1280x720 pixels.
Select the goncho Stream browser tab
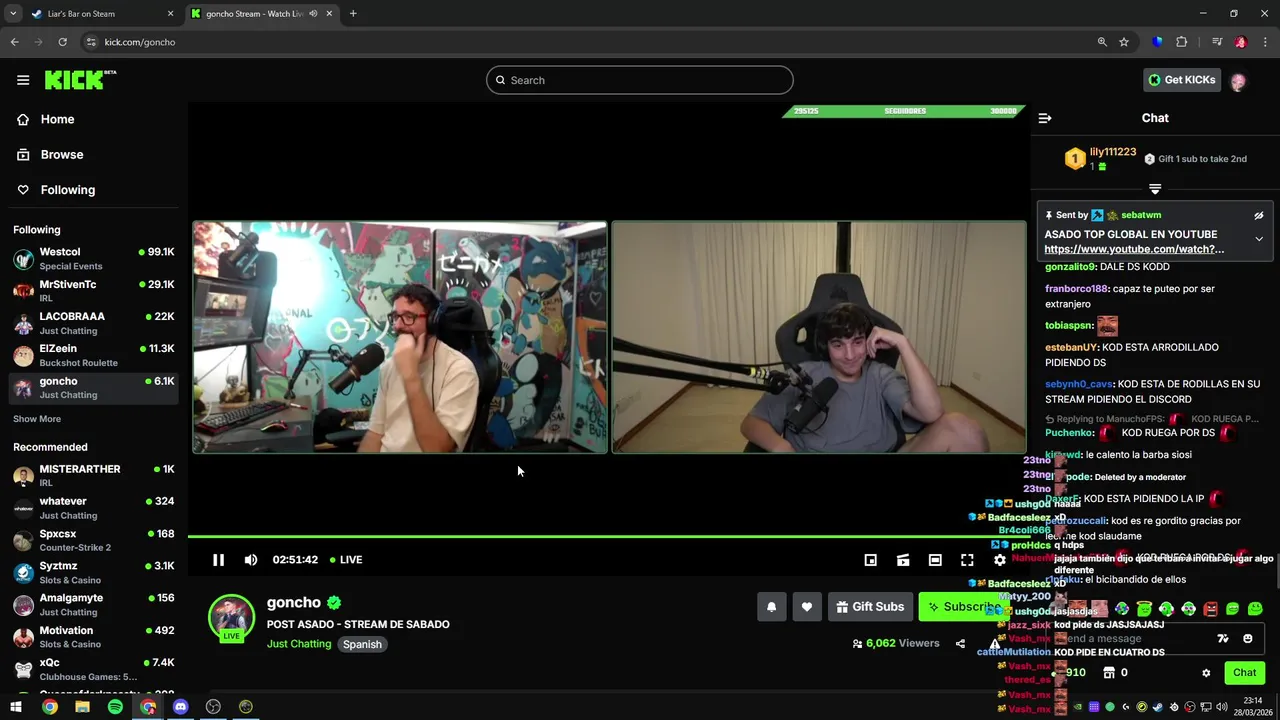(x=262, y=14)
